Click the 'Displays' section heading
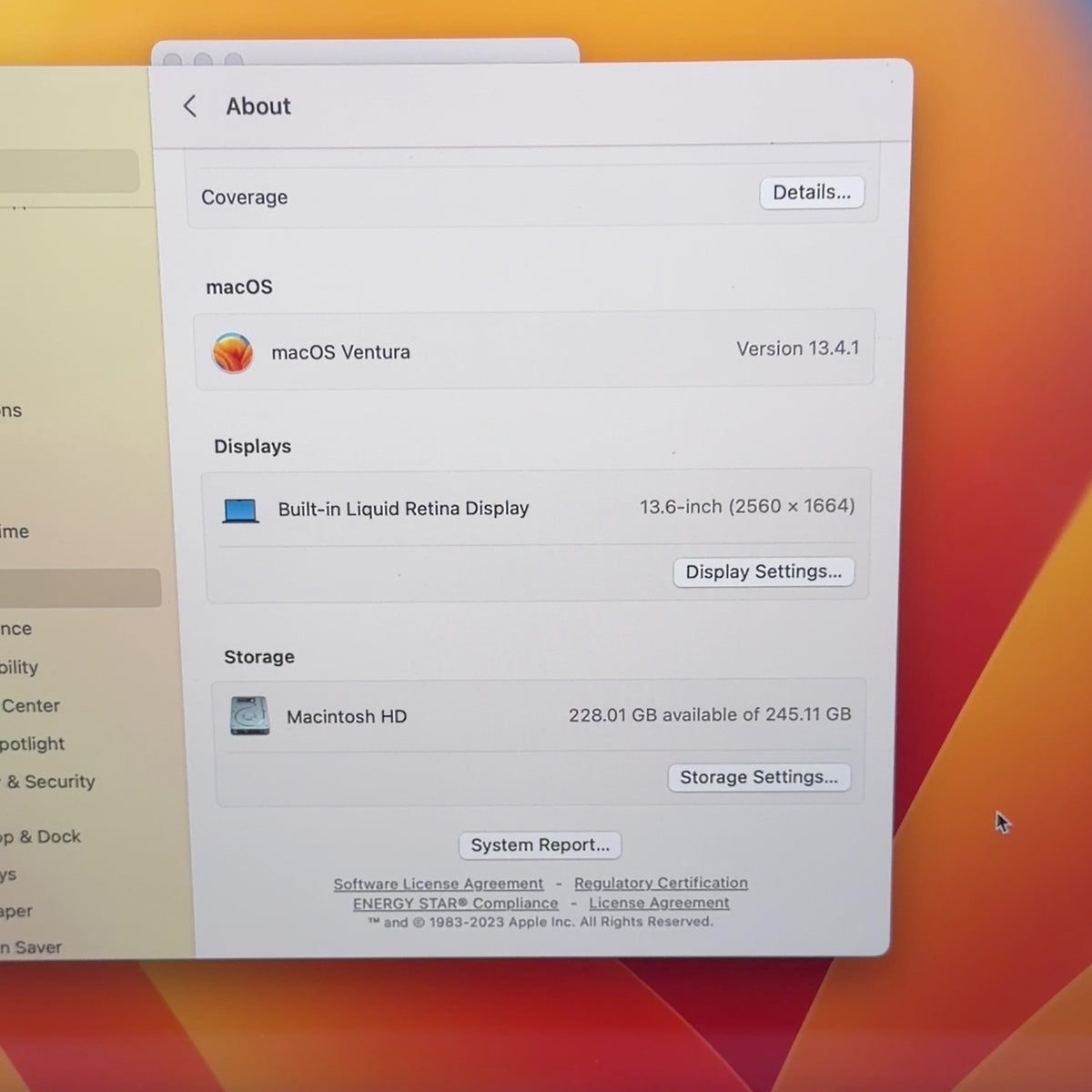The width and height of the screenshot is (1092, 1092). pyautogui.click(x=252, y=447)
